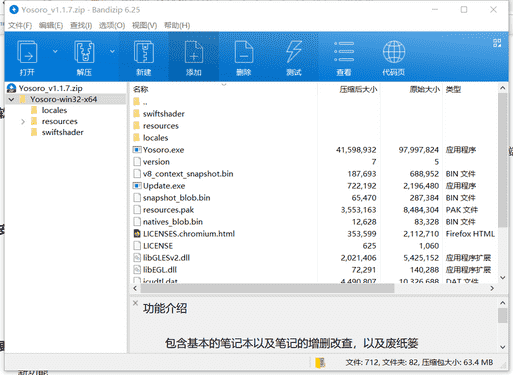Image resolution: width=513 pixels, height=375 pixels.
Task: Sort by the 类型 column header
Action: pyautogui.click(x=453, y=89)
